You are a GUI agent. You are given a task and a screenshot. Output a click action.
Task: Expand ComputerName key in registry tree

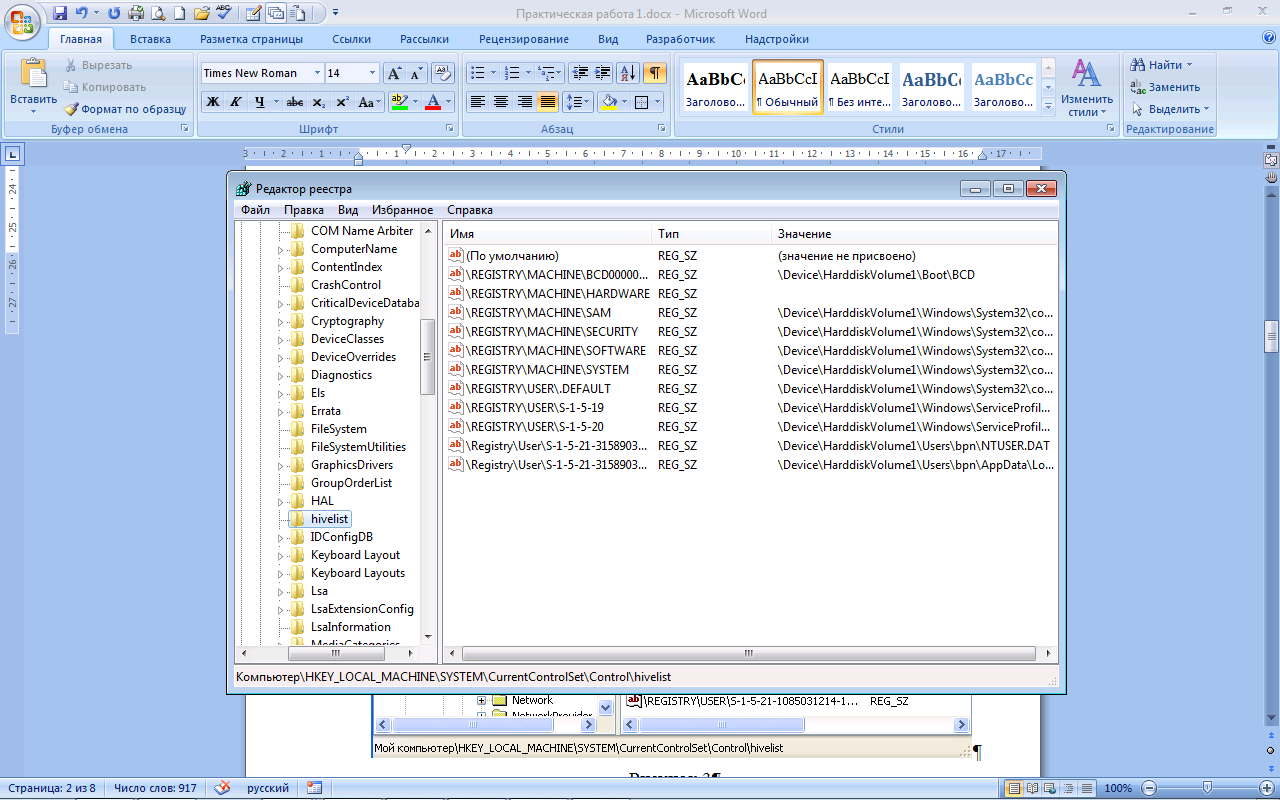[280, 249]
